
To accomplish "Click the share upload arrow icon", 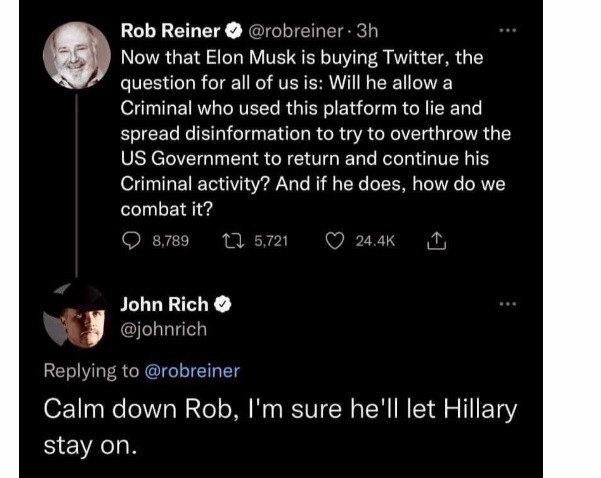I will pos(434,240).
